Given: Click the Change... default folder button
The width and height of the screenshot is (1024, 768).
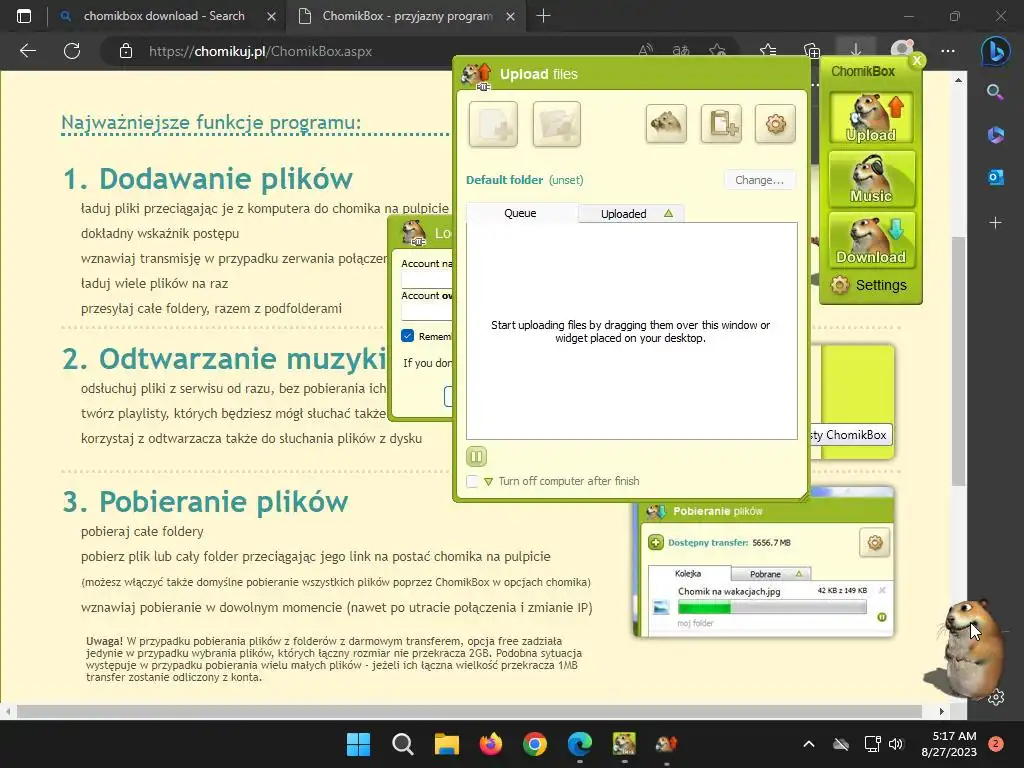Looking at the screenshot, I should 760,180.
